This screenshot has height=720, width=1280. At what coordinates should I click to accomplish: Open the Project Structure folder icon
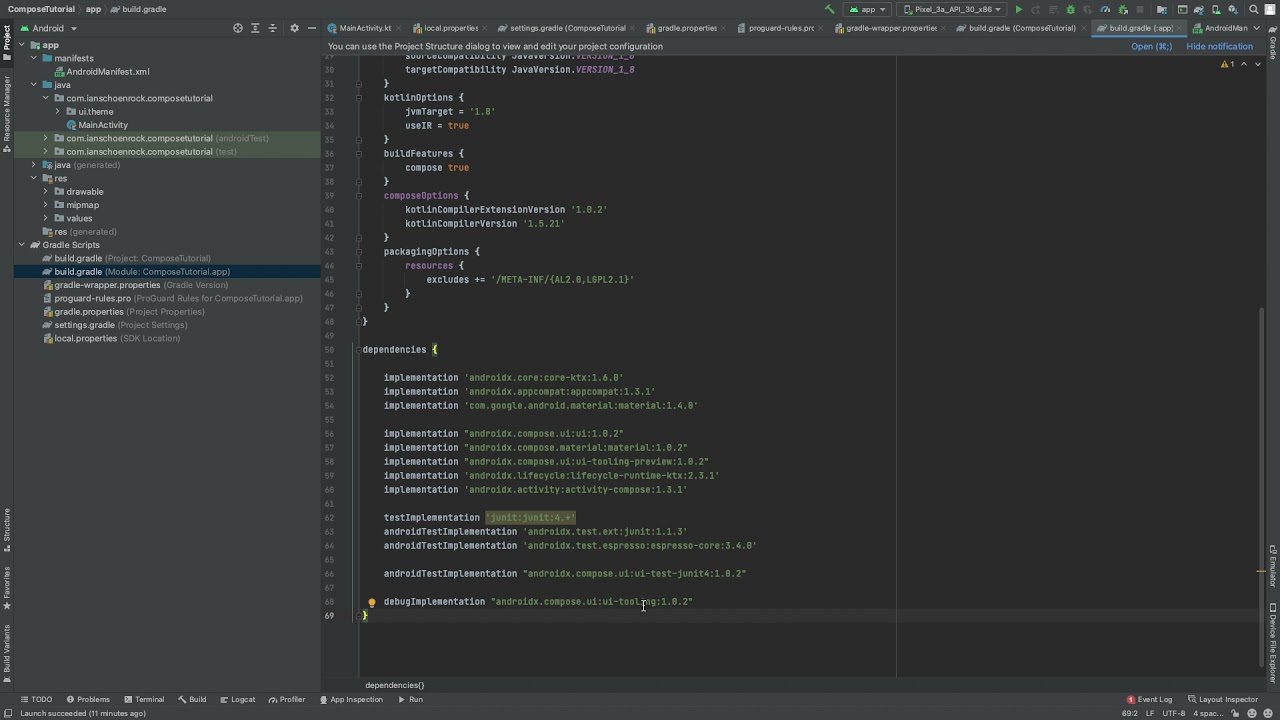(1162, 9)
